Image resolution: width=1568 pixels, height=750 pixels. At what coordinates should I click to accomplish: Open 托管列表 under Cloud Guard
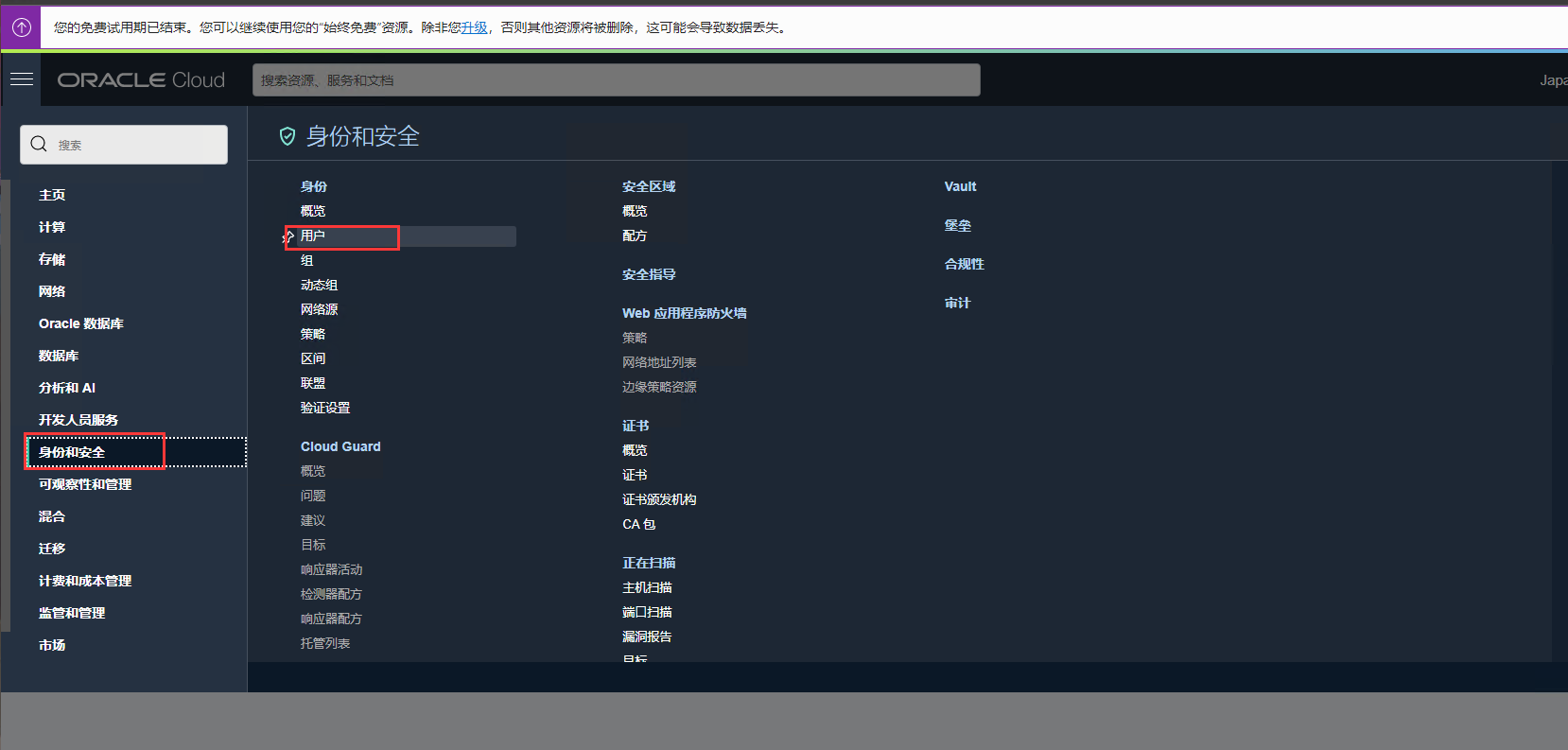pyautogui.click(x=325, y=643)
